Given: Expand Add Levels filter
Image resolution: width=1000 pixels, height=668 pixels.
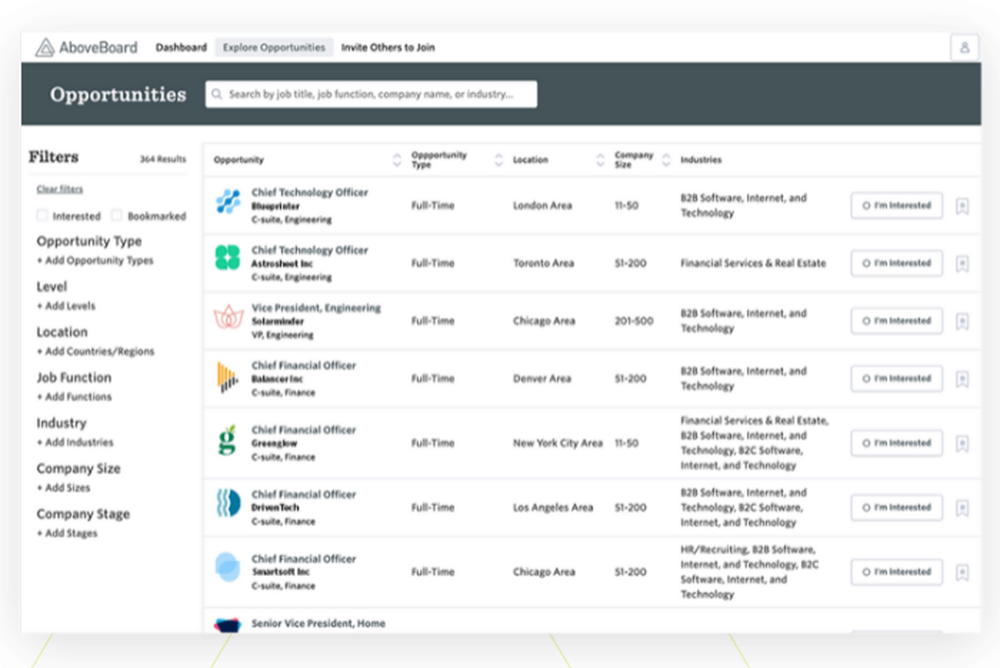Looking at the screenshot, I should [x=66, y=306].
